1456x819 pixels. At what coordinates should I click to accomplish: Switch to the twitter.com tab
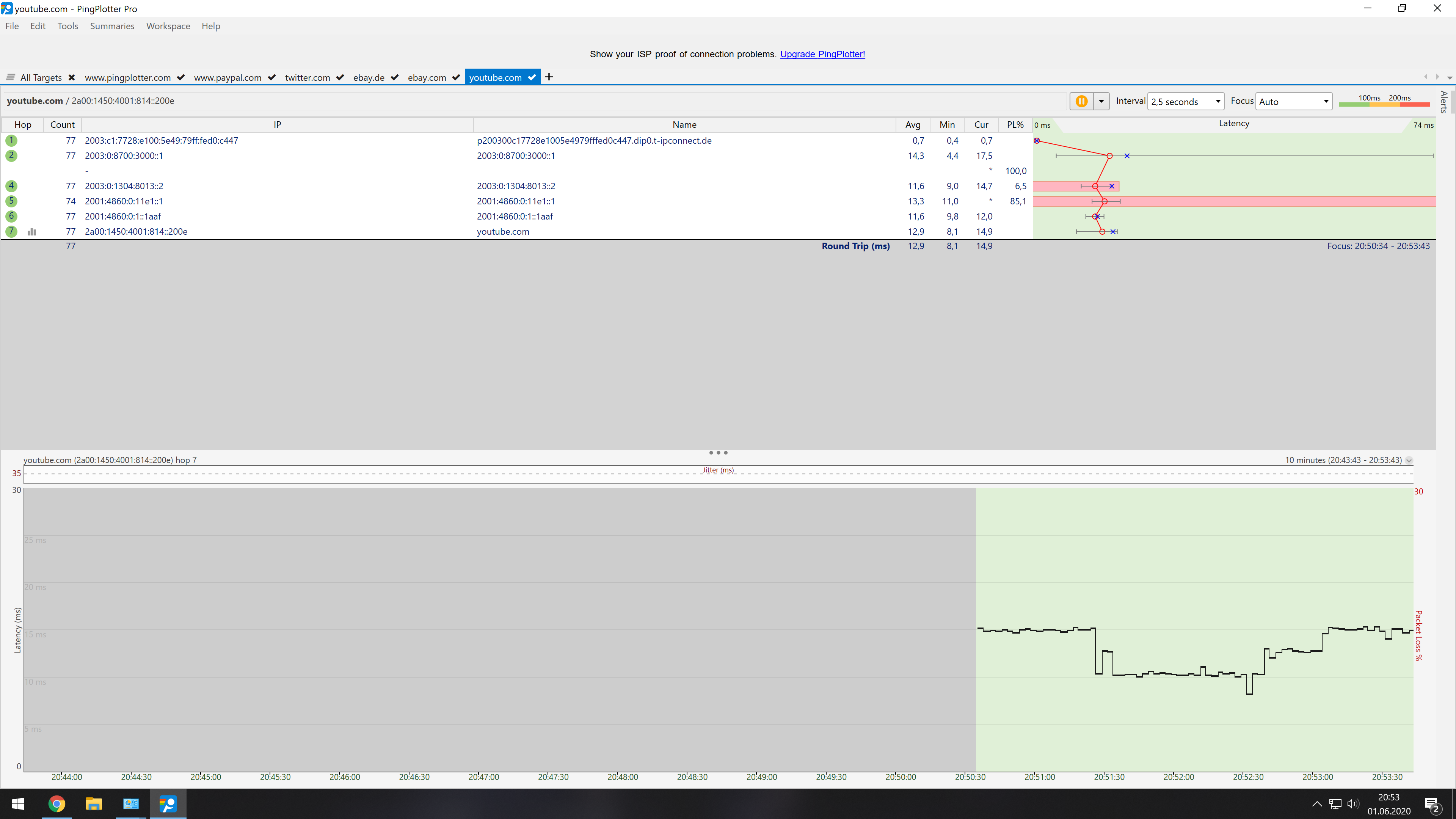pos(308,77)
